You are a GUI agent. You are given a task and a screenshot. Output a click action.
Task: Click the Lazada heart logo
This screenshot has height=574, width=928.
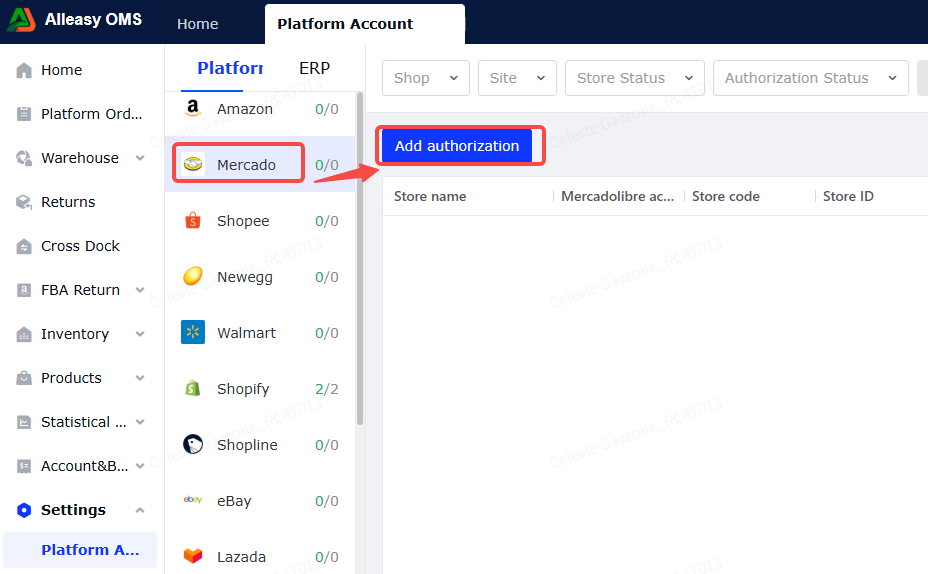pos(193,556)
